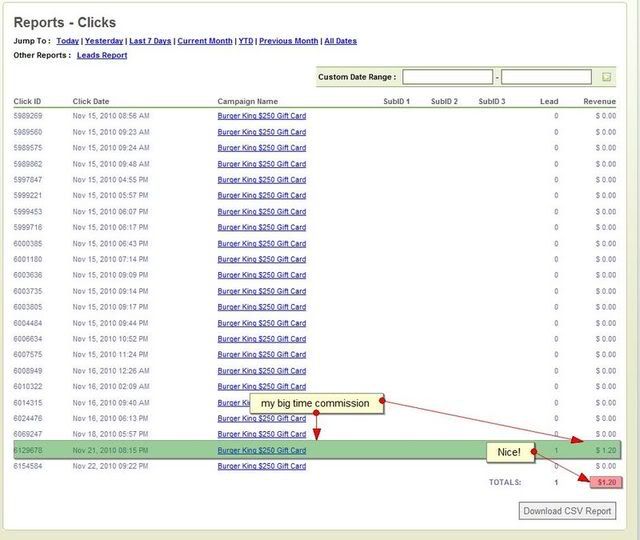
Task: Select date Nov 15, 2010 08:56 AM
Action: click(111, 116)
